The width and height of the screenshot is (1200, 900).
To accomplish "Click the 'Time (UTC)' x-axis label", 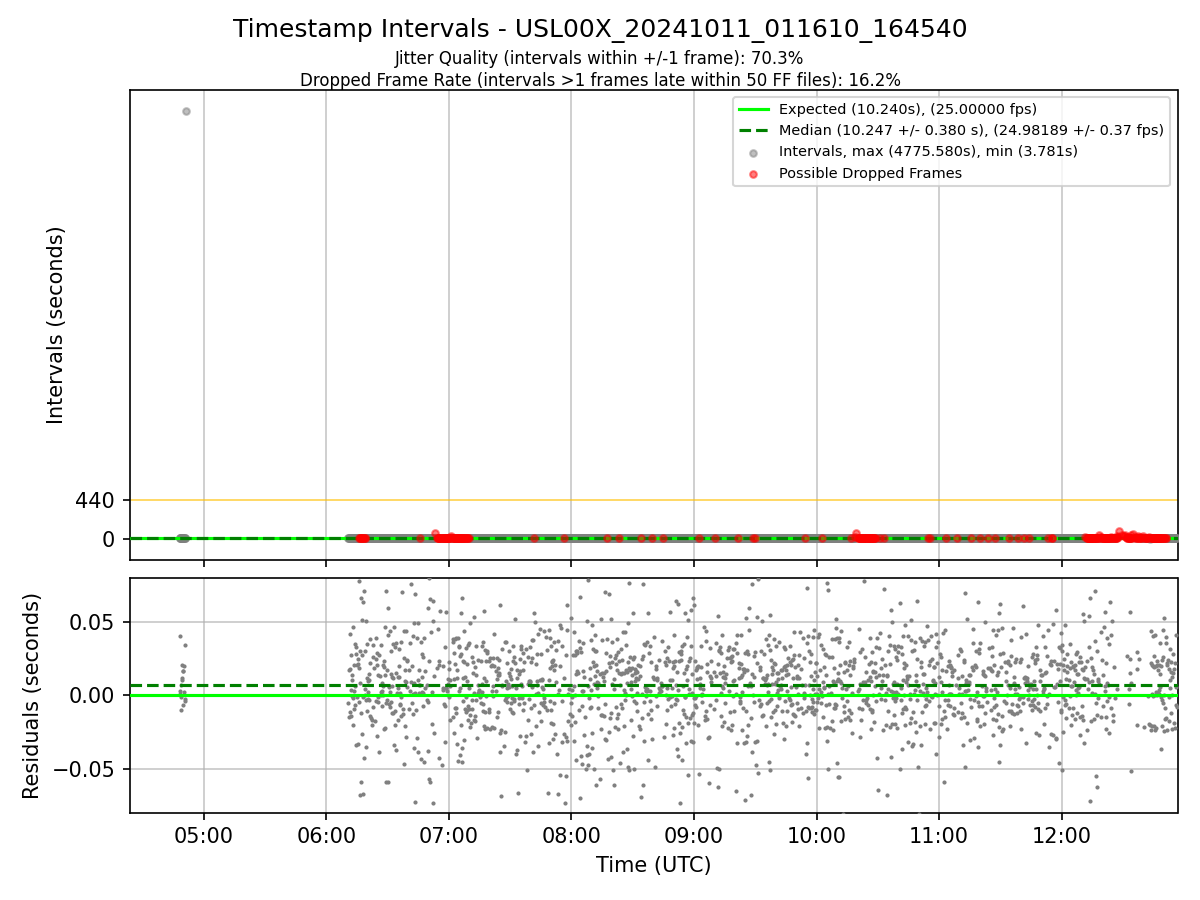I will click(x=653, y=865).
